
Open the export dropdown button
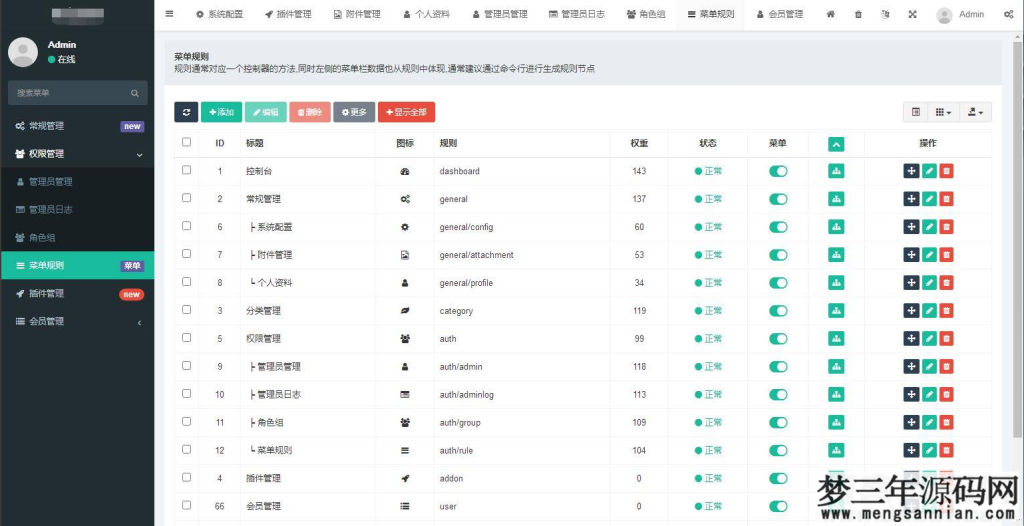coord(975,112)
